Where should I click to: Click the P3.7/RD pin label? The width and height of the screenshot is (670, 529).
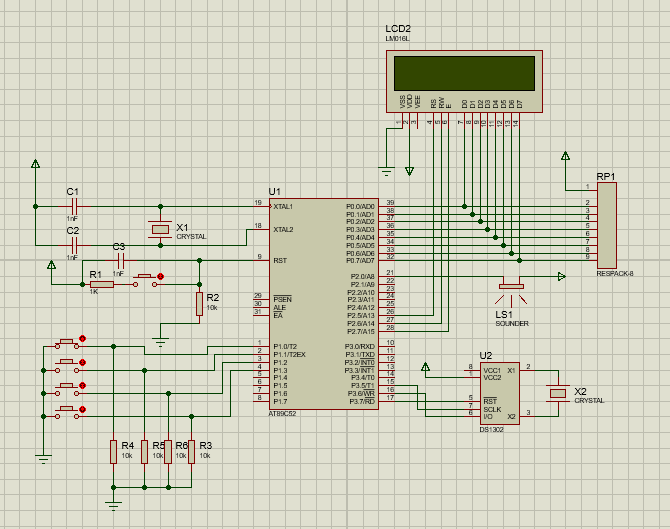click(362, 402)
